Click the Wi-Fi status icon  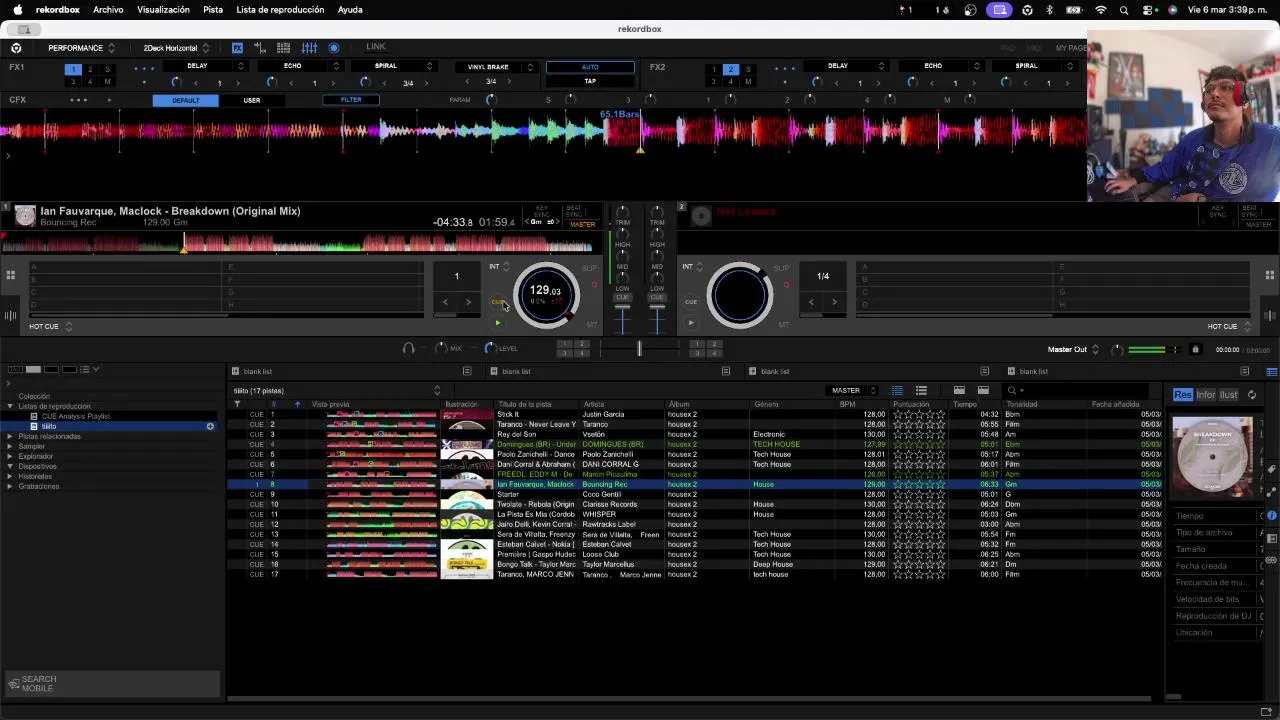click(x=1101, y=10)
